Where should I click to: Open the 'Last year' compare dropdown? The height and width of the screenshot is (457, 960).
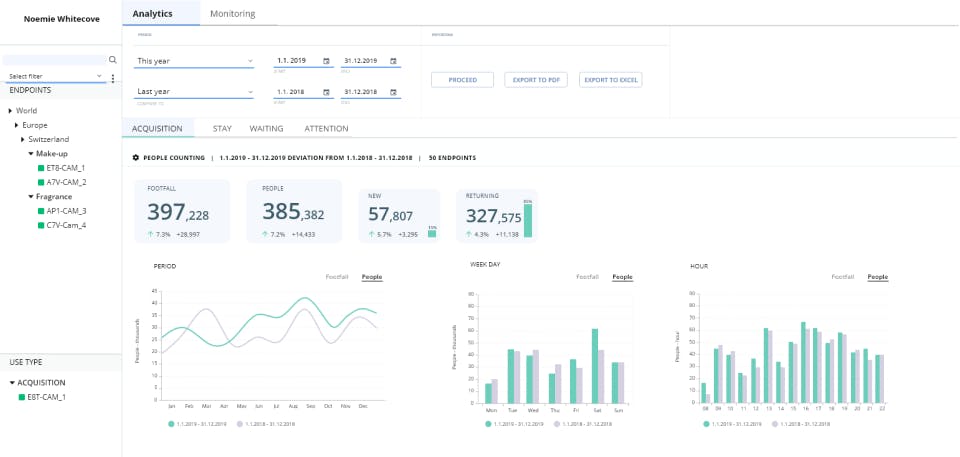[x=195, y=92]
